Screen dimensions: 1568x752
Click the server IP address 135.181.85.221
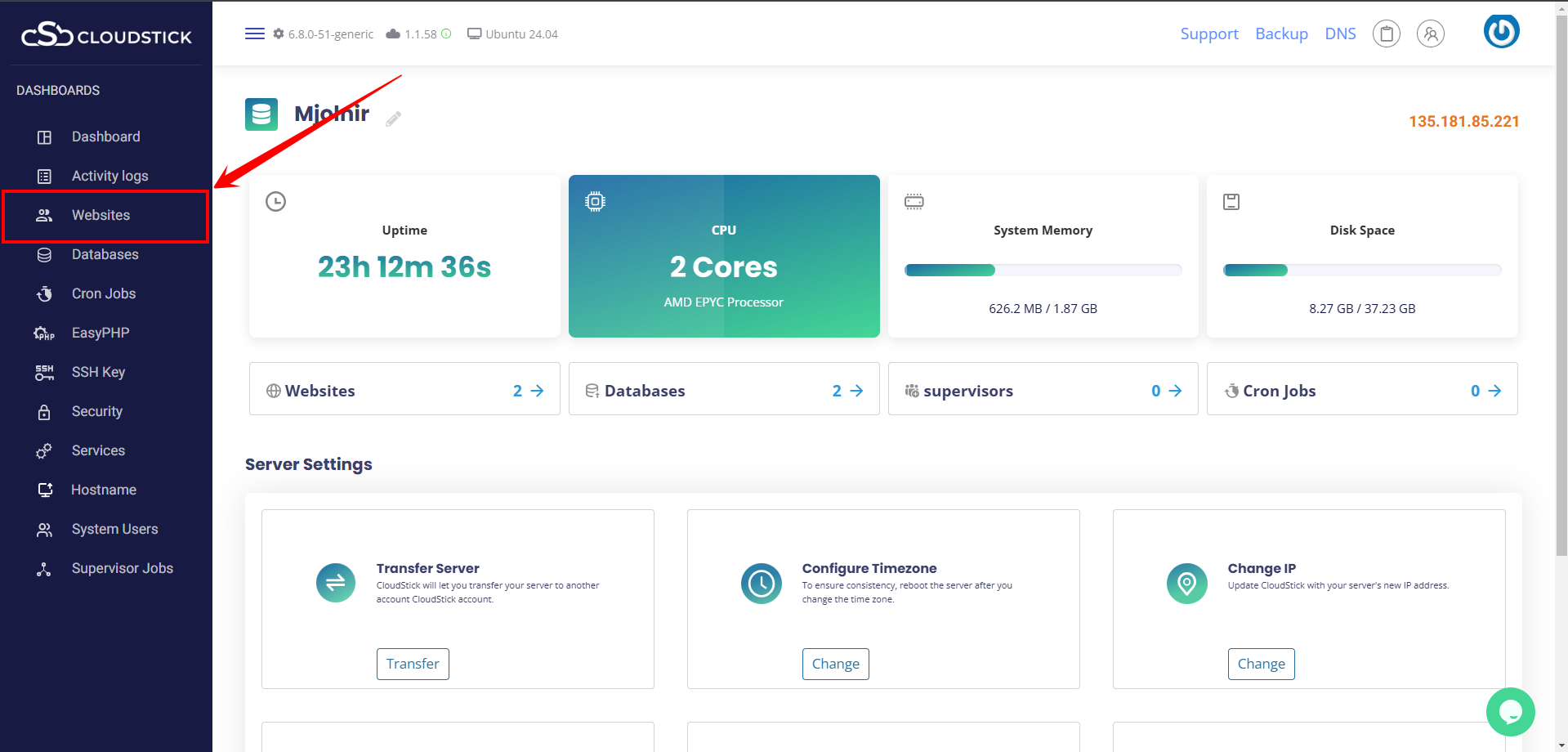(x=1463, y=121)
